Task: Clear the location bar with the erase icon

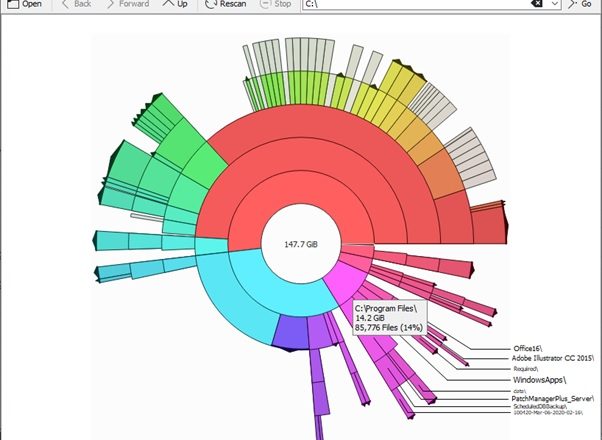Action: (536, 4)
